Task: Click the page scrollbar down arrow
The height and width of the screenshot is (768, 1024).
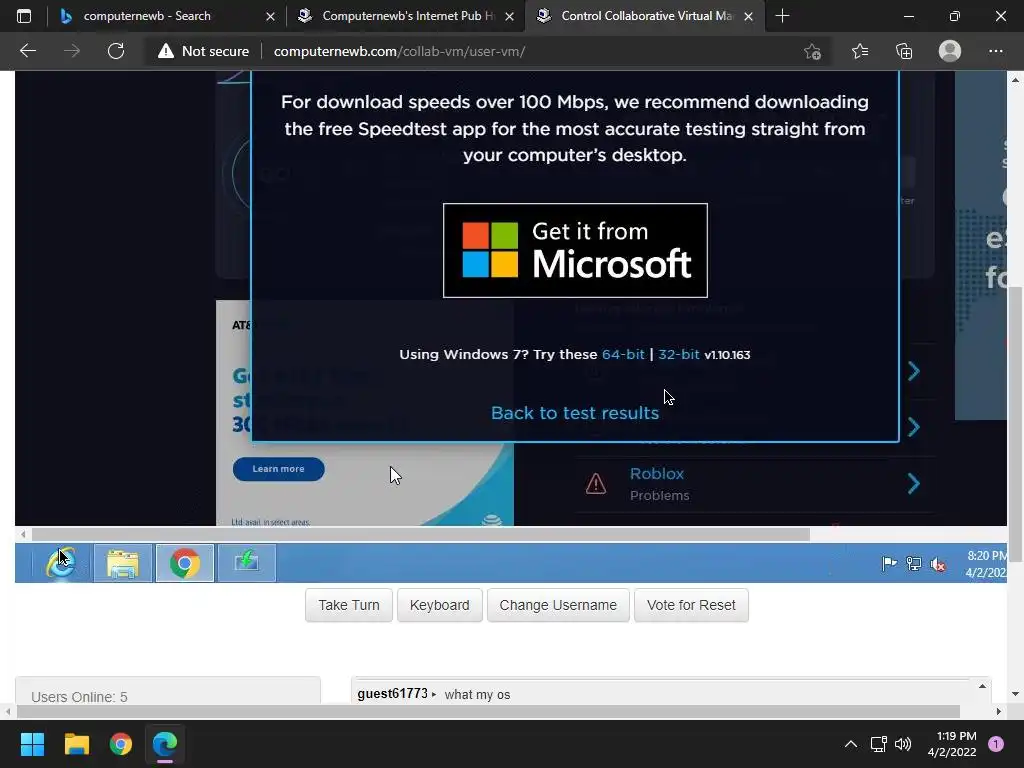Action: pos(1015,694)
